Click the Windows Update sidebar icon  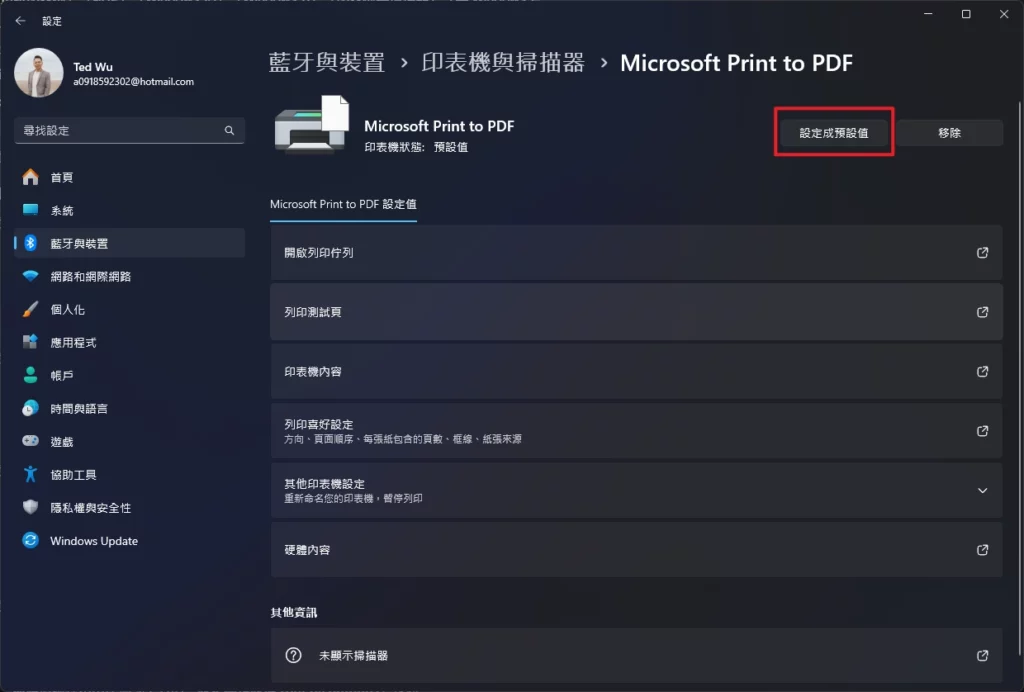coord(27,541)
